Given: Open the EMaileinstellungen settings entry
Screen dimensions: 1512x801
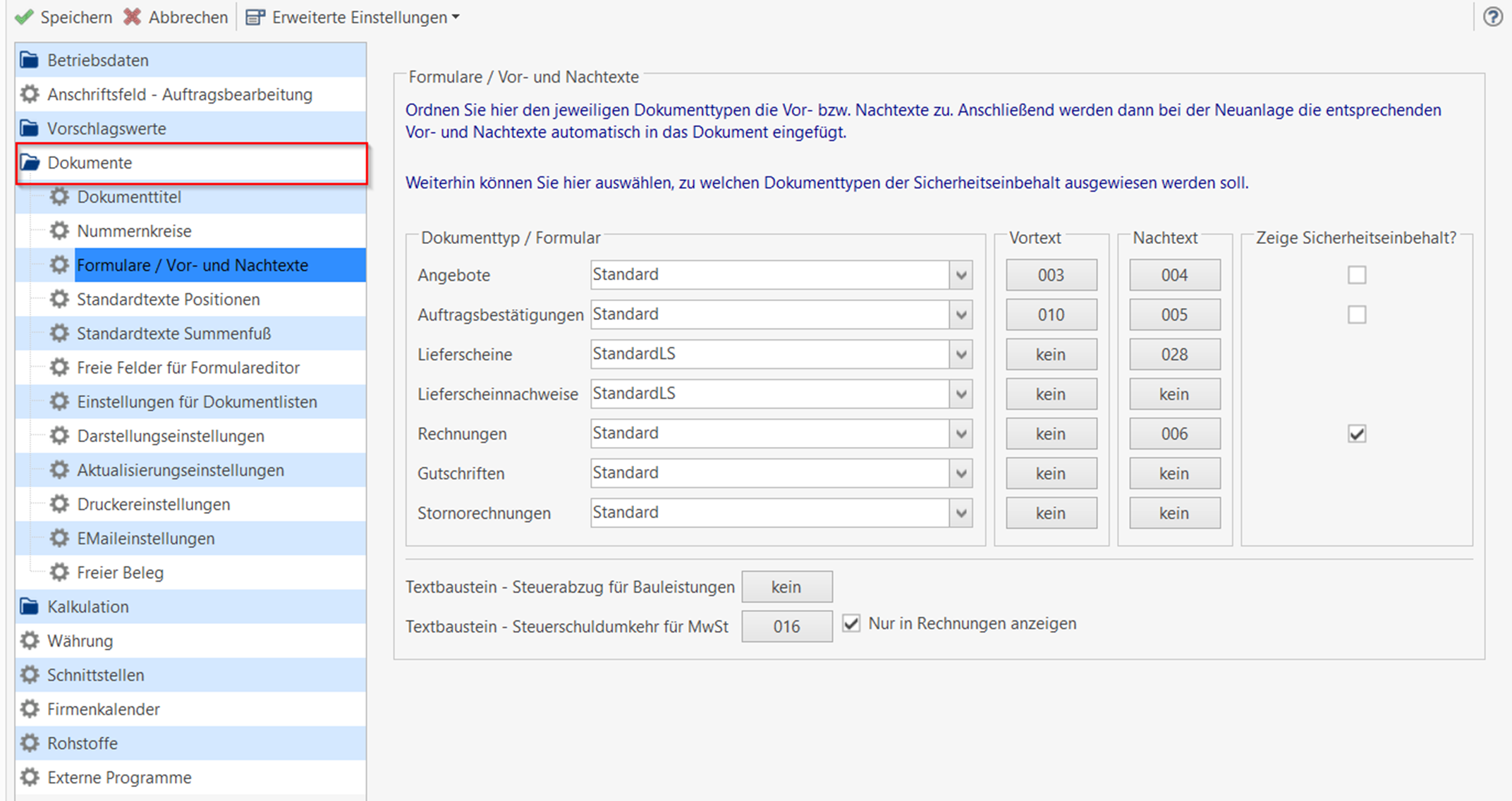Looking at the screenshot, I should [145, 538].
